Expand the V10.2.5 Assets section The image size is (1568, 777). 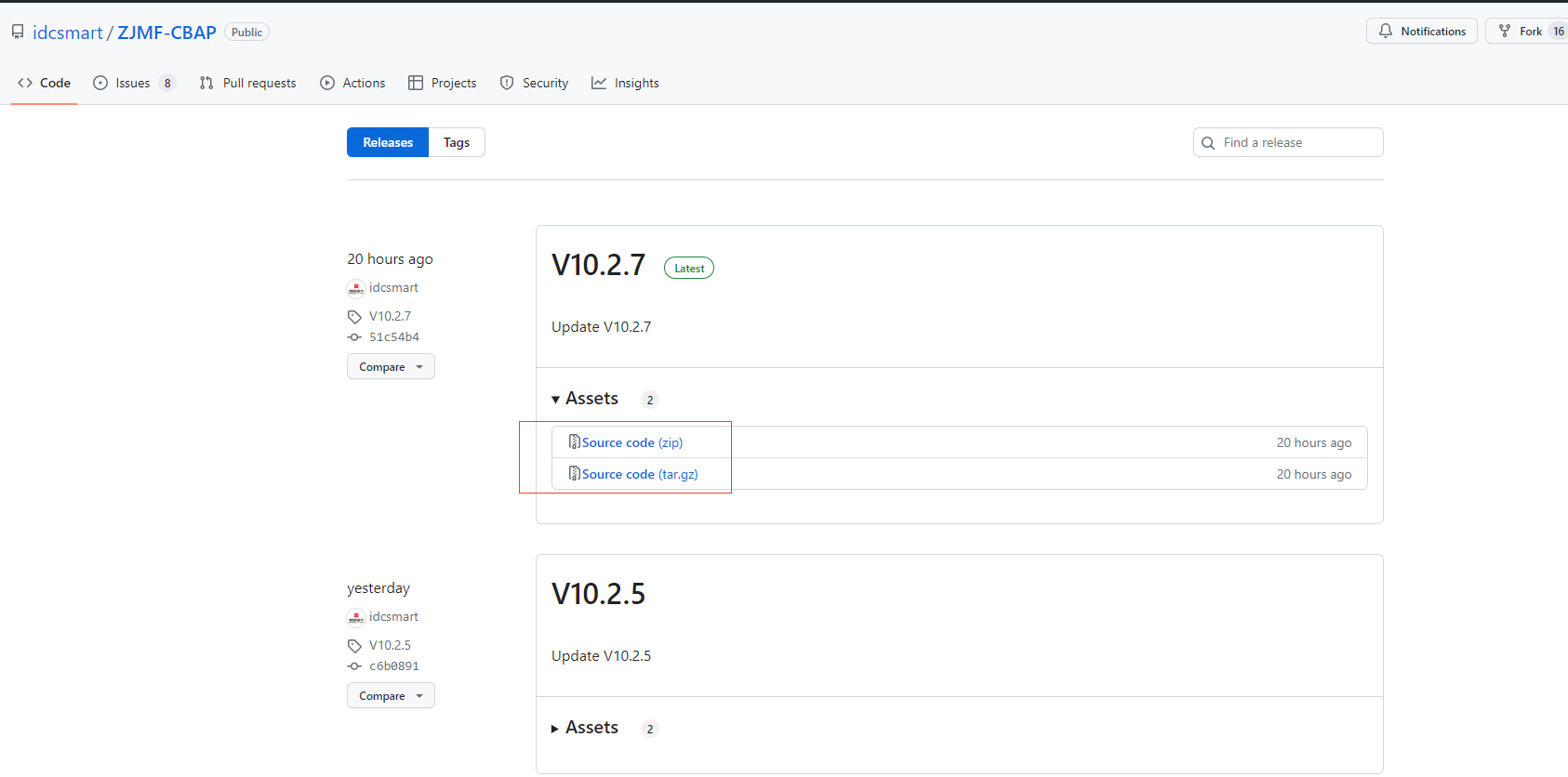(585, 728)
